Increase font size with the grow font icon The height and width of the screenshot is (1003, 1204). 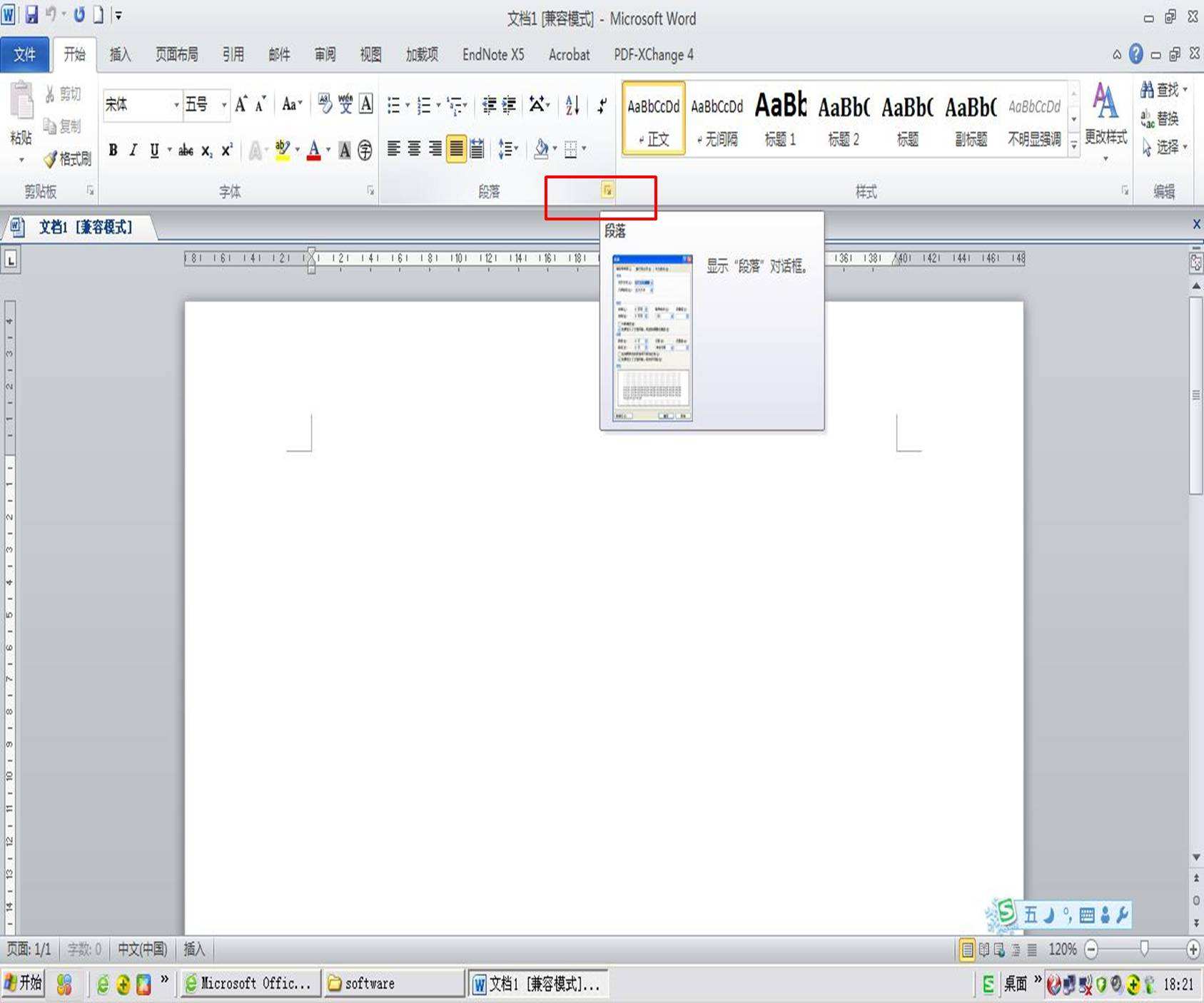pos(241,105)
